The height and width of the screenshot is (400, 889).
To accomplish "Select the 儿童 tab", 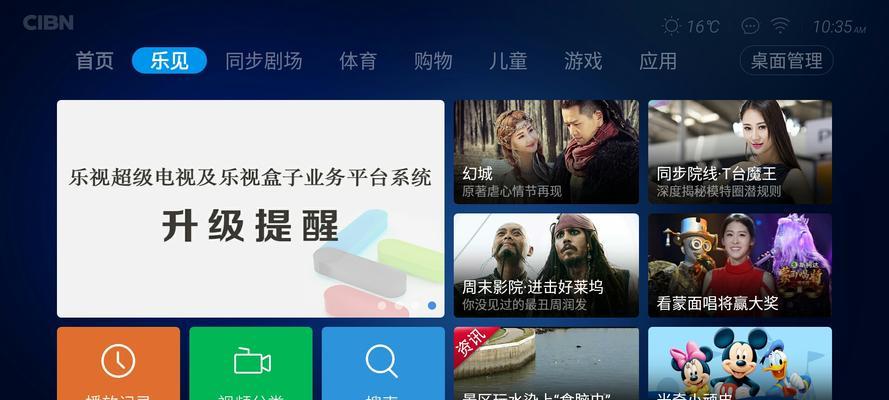I will click(508, 61).
